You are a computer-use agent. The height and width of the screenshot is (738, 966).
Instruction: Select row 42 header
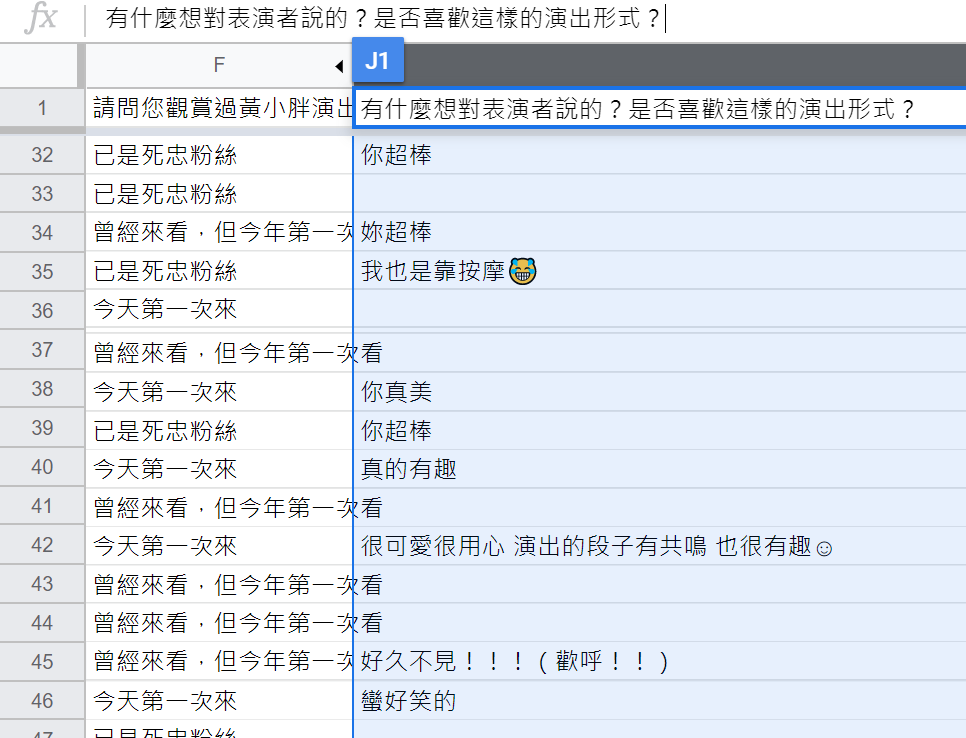[x=42, y=546]
